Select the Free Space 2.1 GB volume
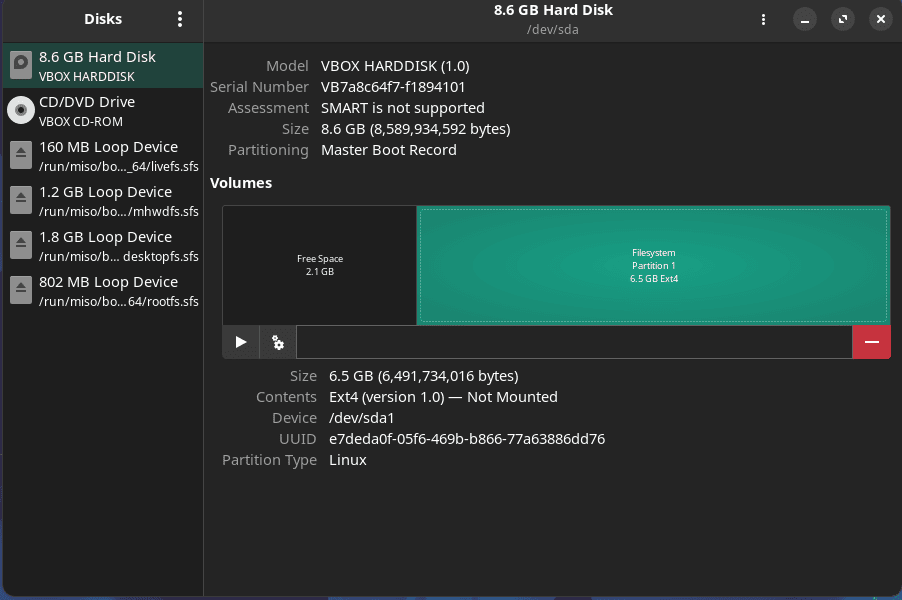The image size is (902, 600). point(319,265)
